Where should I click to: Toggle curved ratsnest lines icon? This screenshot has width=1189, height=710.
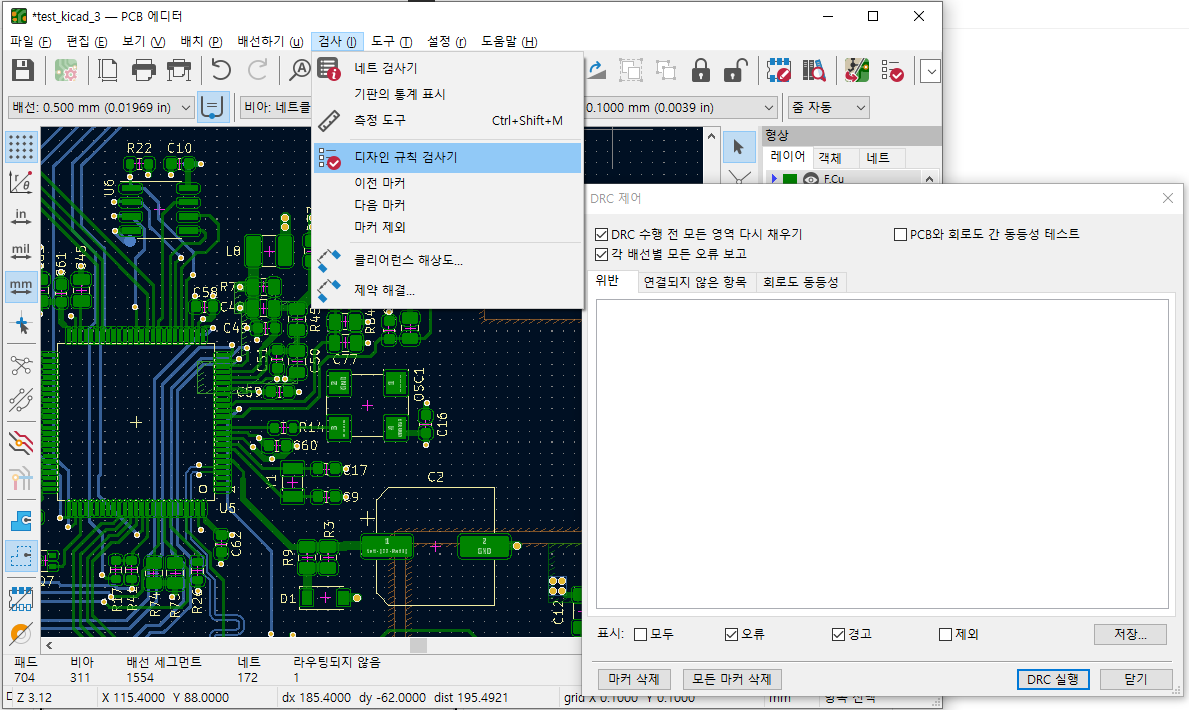21,400
